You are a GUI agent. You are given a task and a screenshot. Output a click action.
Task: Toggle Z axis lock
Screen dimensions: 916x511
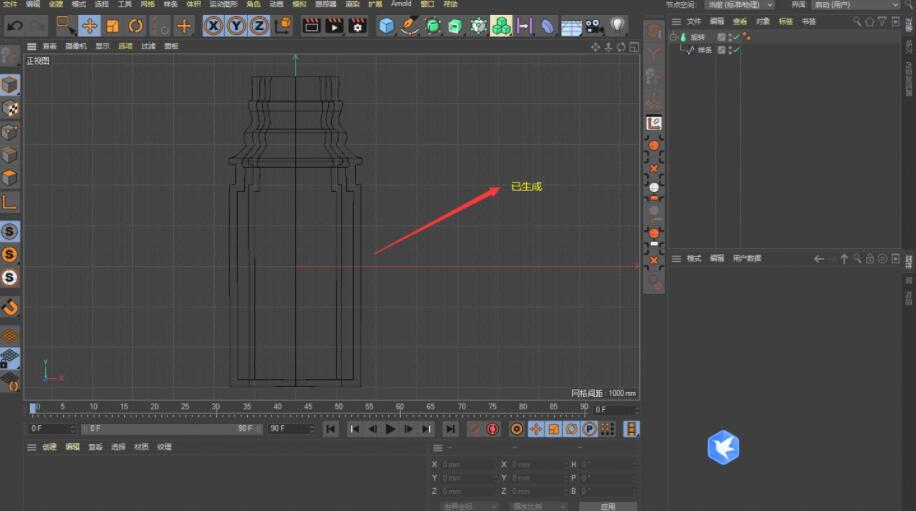259,26
